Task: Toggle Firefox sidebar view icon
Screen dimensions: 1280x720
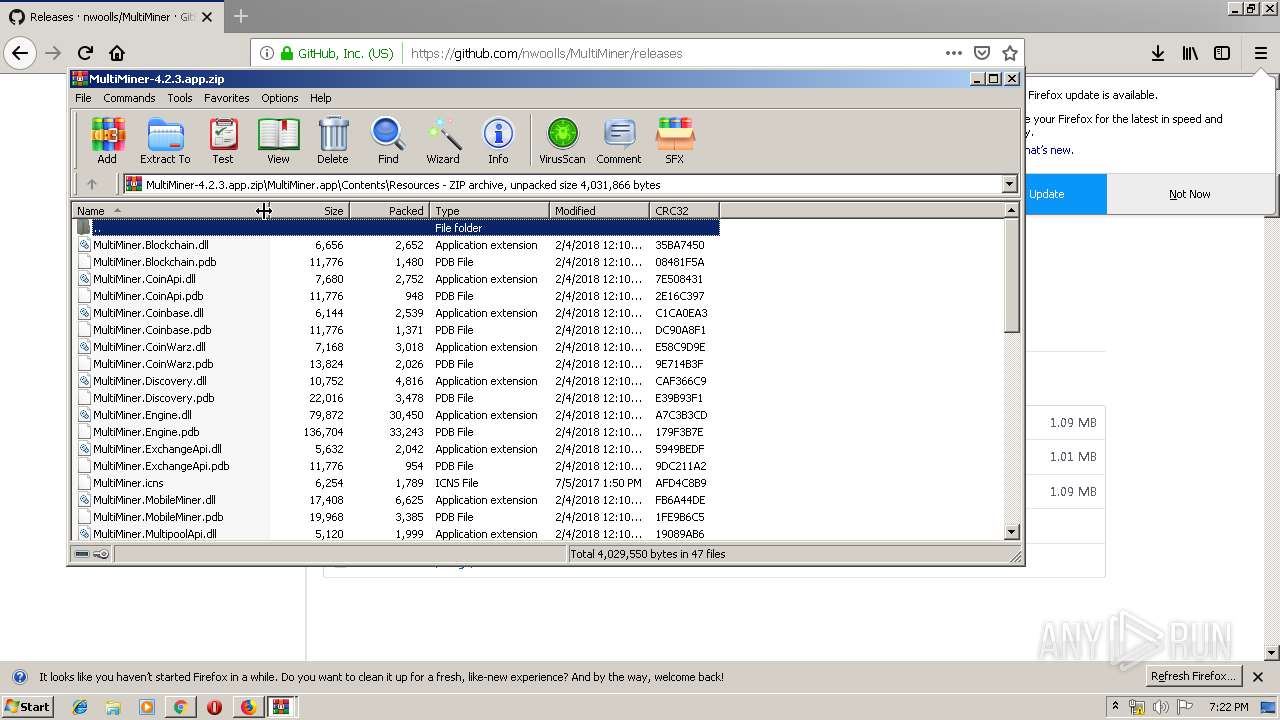Action: click(x=1222, y=53)
